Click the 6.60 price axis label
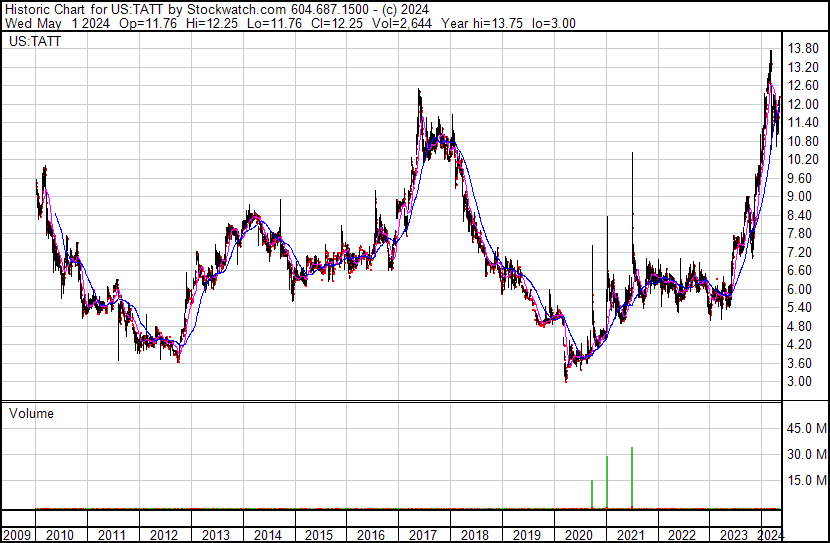830x543 pixels. pos(800,270)
